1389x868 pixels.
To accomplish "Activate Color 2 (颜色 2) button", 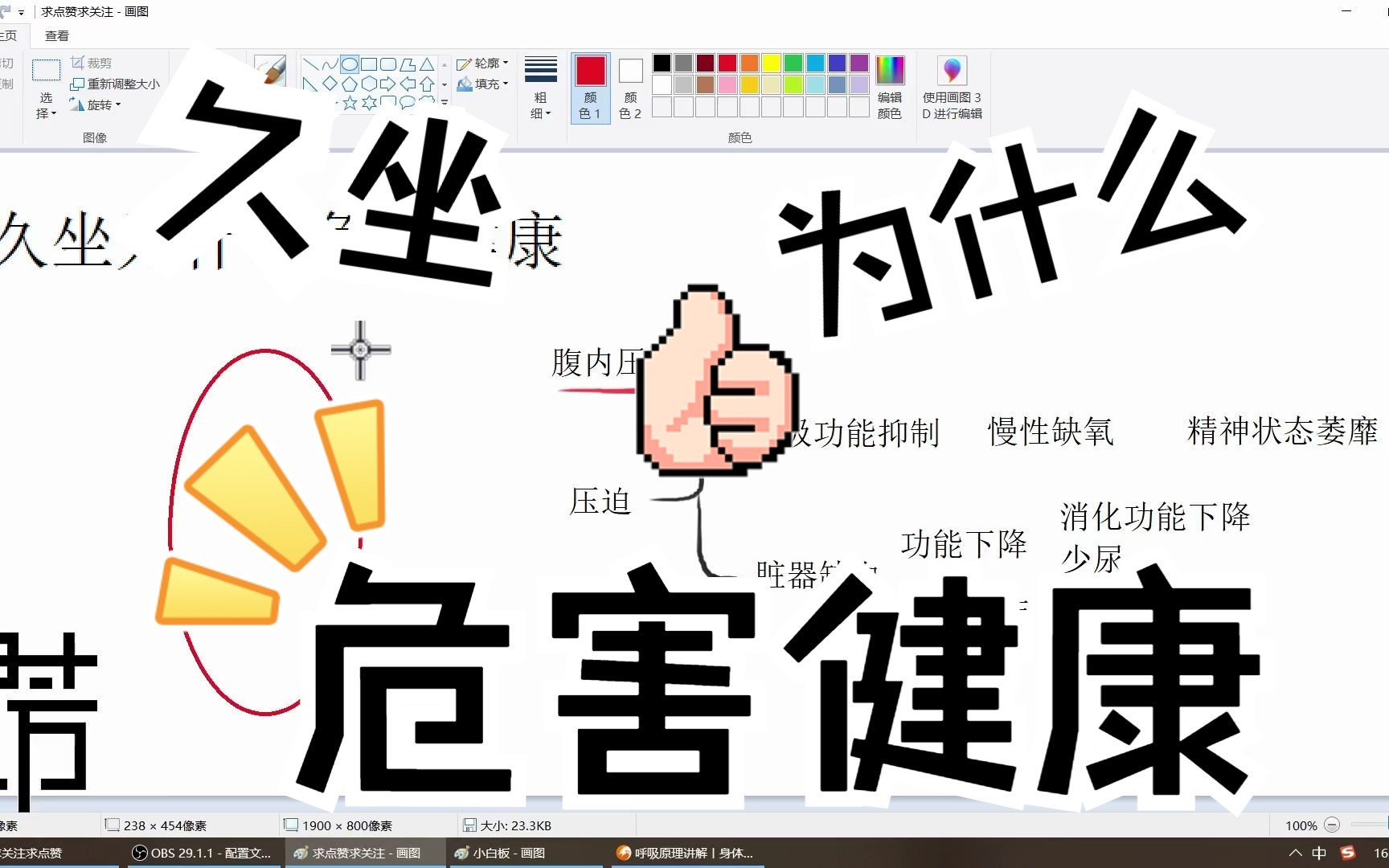I will [x=630, y=88].
